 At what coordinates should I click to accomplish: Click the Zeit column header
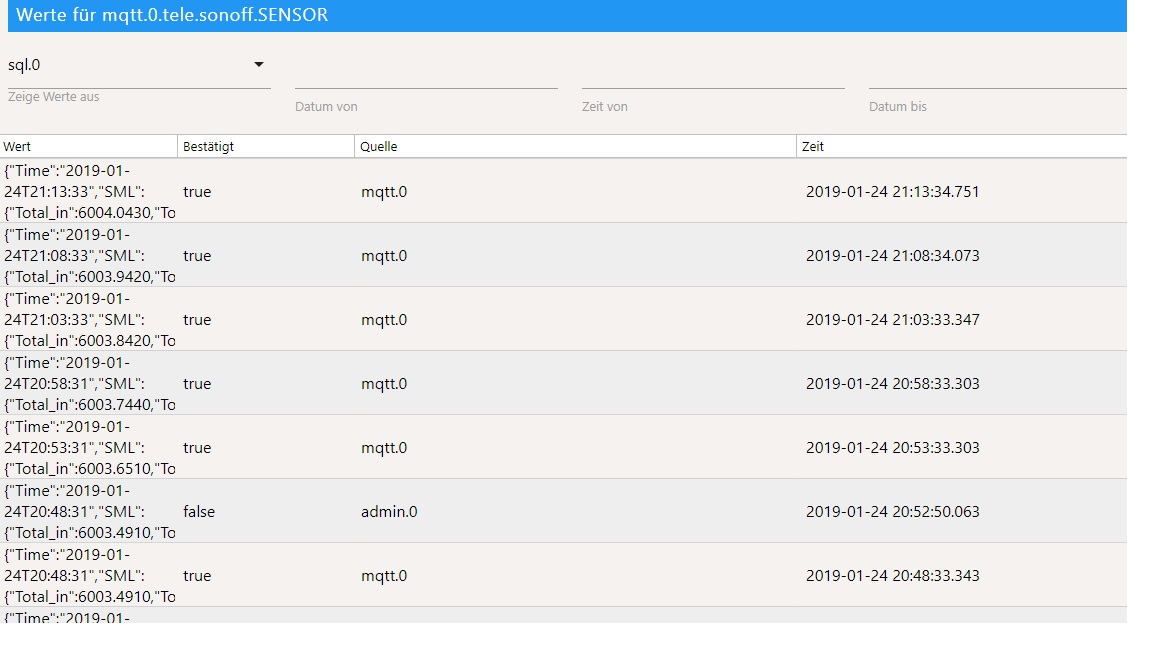pos(962,146)
